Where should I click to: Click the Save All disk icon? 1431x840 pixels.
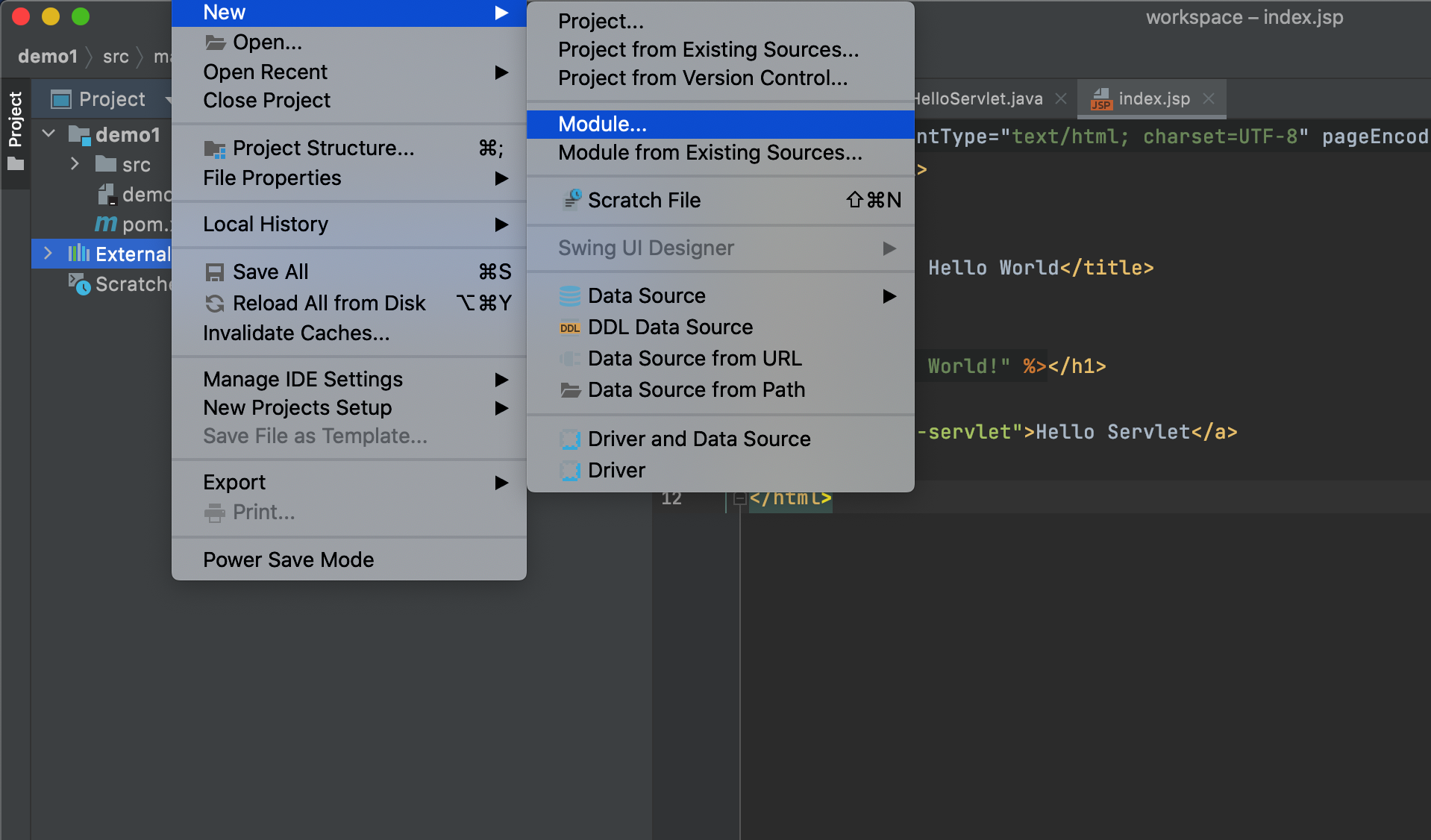tap(215, 272)
